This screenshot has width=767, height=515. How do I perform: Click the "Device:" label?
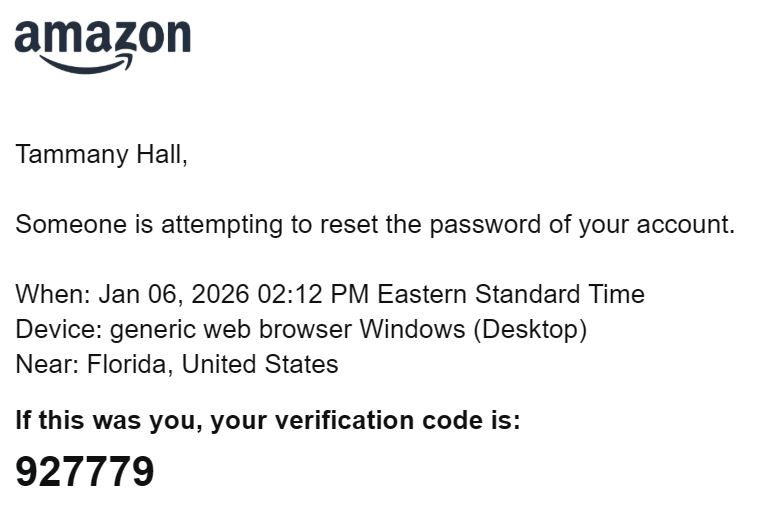pyautogui.click(x=58, y=329)
